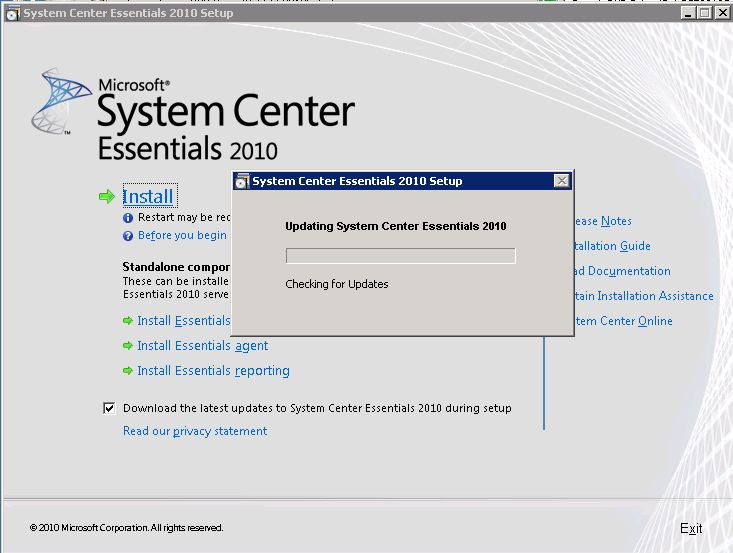Close the main Setup window

723,13
